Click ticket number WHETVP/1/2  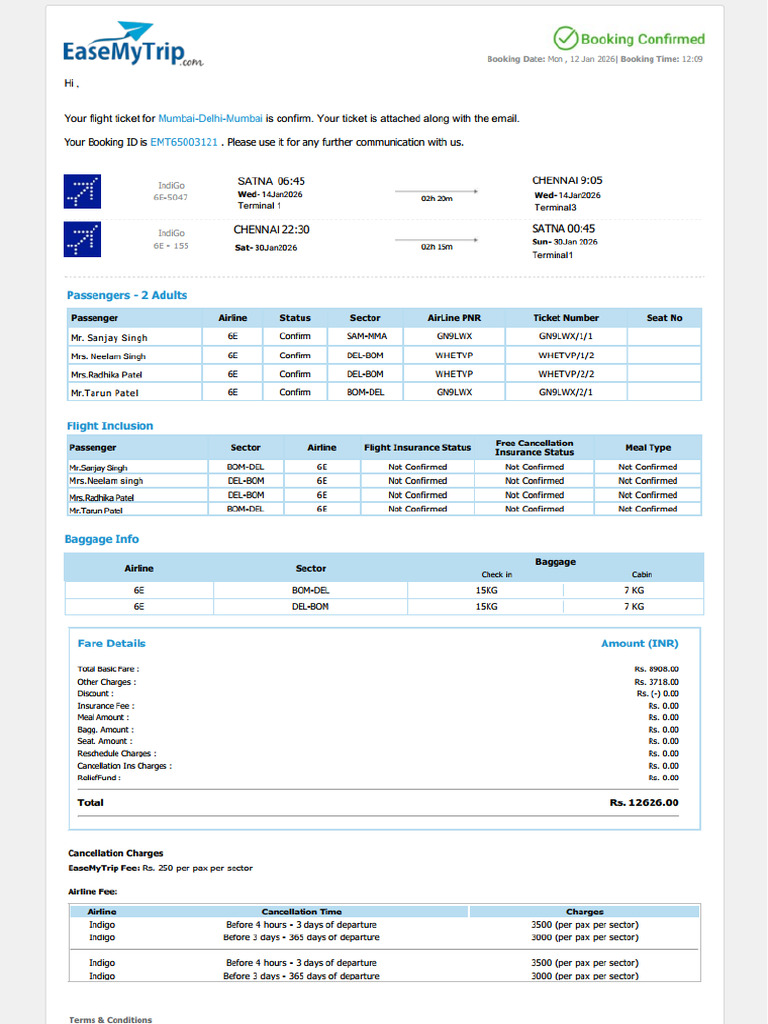pos(566,355)
